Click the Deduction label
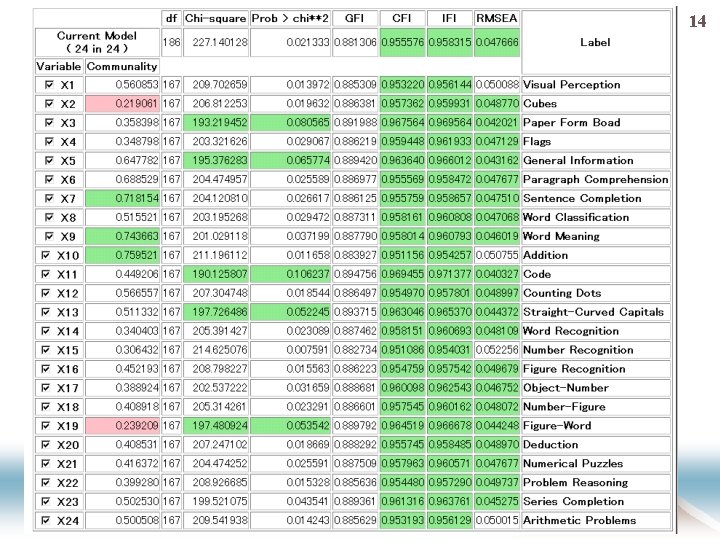 (x=551, y=444)
